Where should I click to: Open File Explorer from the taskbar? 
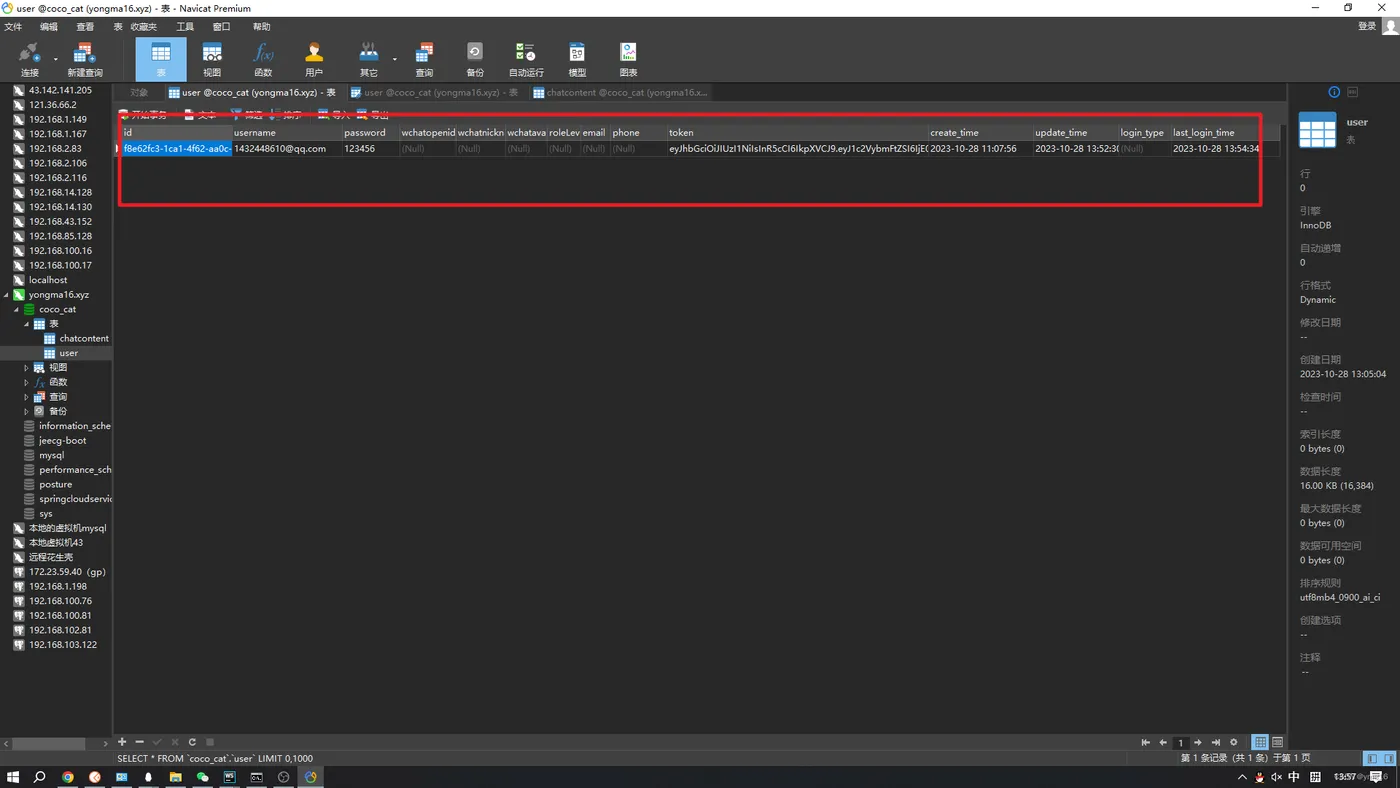tap(175, 777)
